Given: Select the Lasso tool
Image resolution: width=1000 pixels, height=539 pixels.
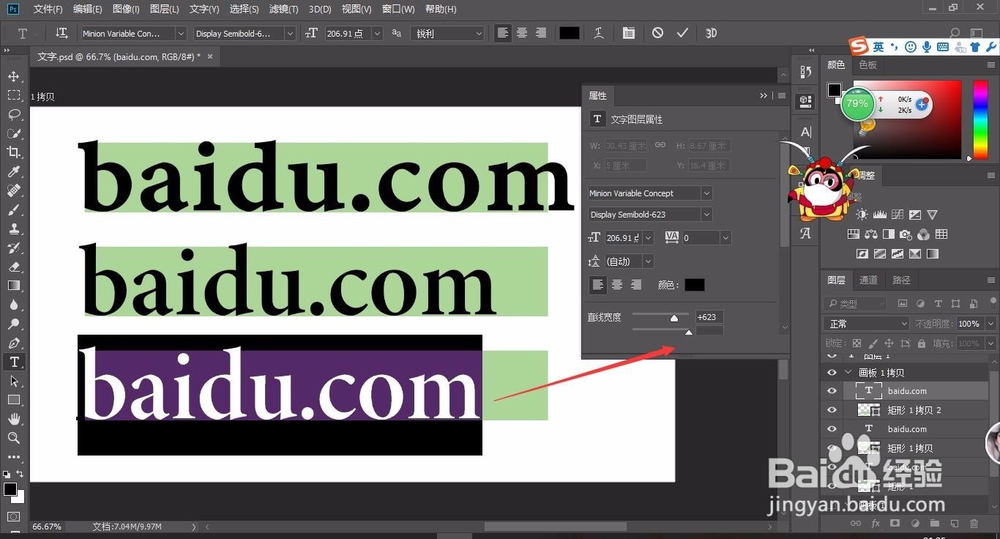Looking at the screenshot, I should pos(13,115).
